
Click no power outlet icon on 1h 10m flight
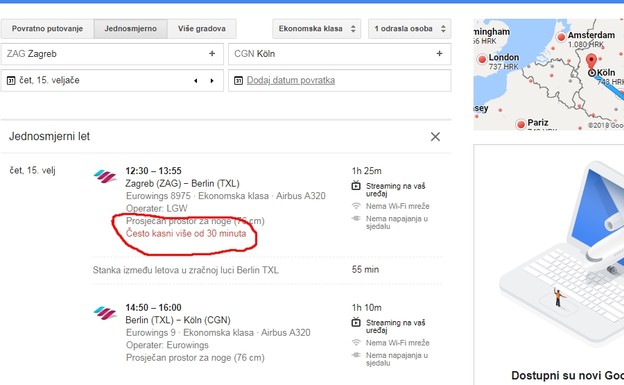click(x=356, y=355)
